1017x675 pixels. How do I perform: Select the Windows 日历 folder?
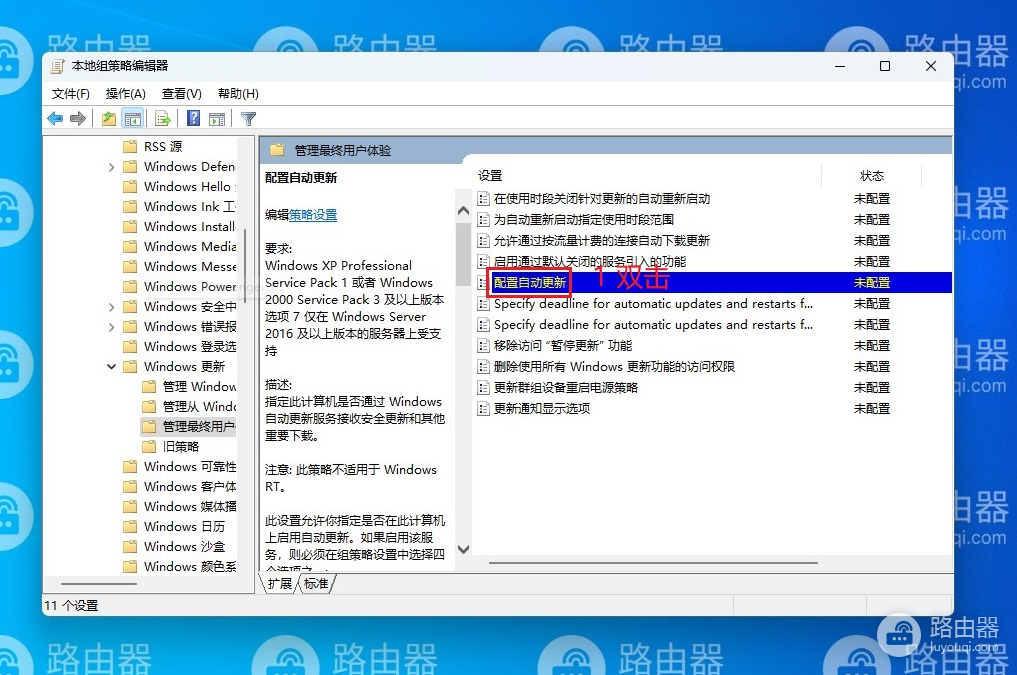pos(174,527)
